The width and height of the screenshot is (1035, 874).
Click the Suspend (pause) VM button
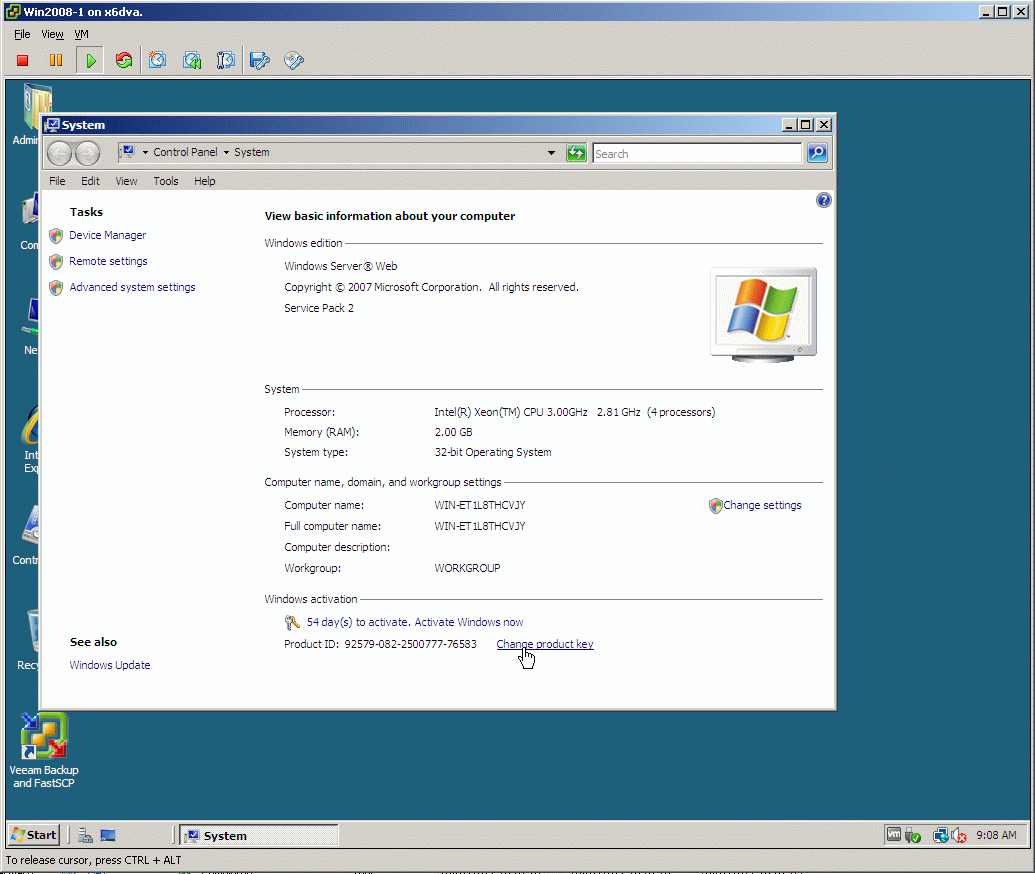[x=56, y=61]
